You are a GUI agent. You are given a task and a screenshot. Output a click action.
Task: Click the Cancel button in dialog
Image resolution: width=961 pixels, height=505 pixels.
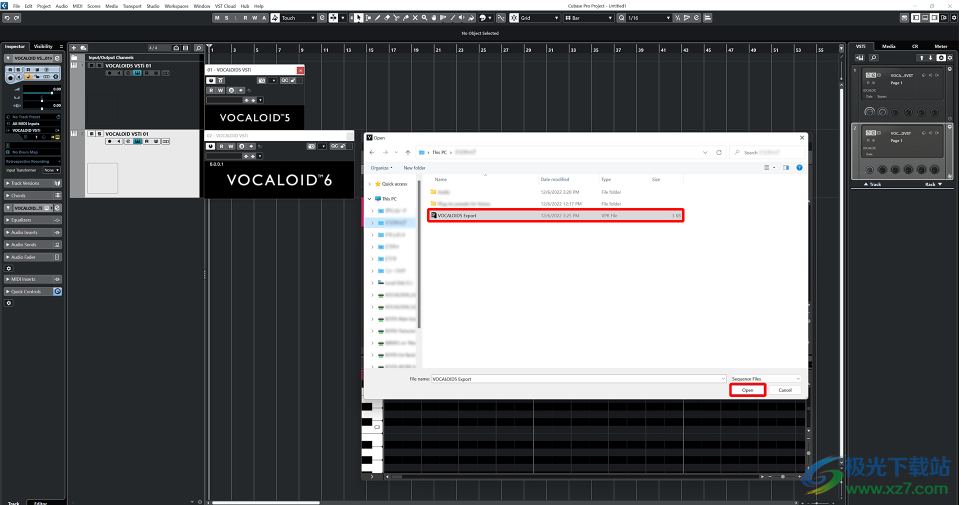coord(785,390)
